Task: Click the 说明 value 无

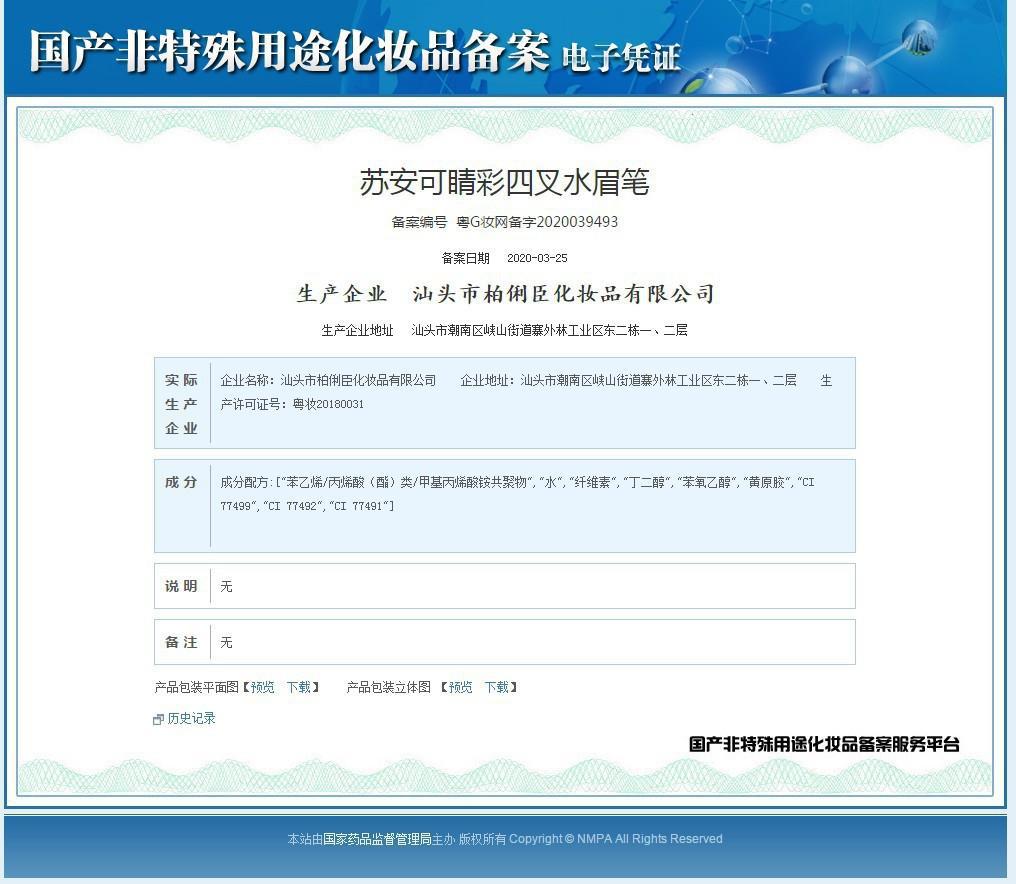Action: pos(226,587)
